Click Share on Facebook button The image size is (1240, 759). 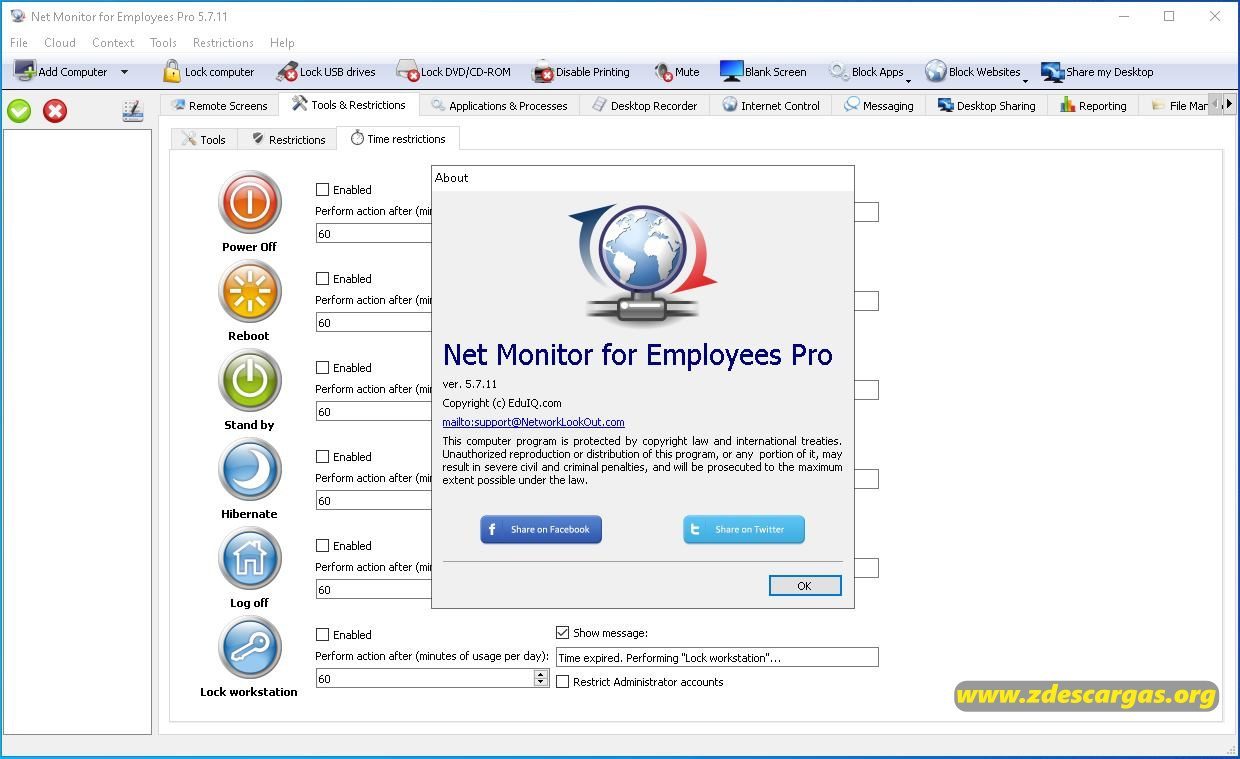(x=541, y=529)
